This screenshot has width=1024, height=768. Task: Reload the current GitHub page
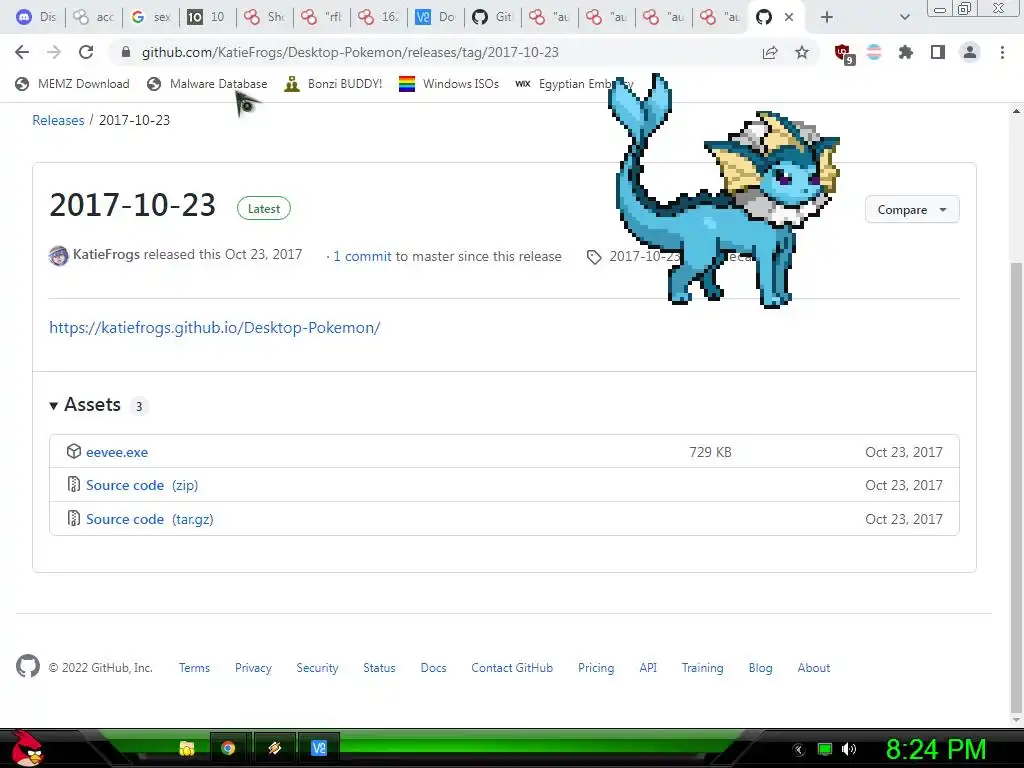(x=86, y=52)
